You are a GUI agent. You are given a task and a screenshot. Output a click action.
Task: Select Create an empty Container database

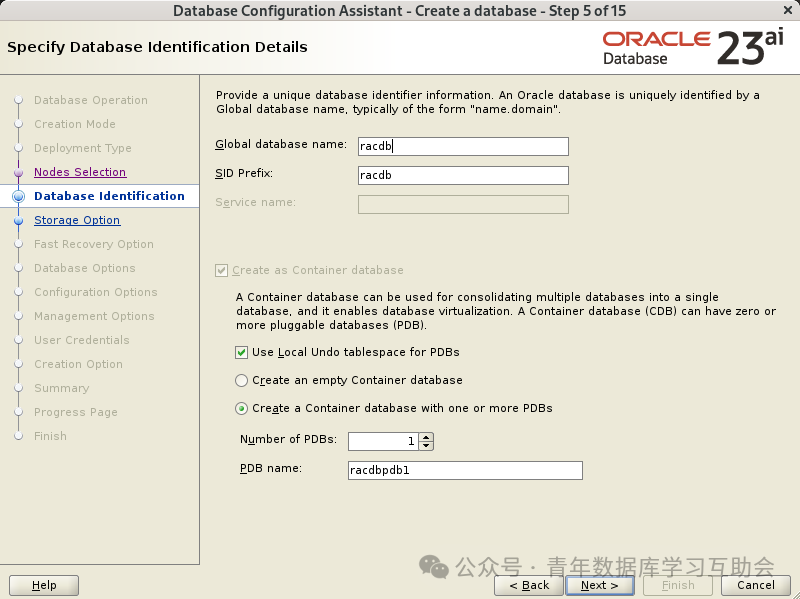(241, 381)
